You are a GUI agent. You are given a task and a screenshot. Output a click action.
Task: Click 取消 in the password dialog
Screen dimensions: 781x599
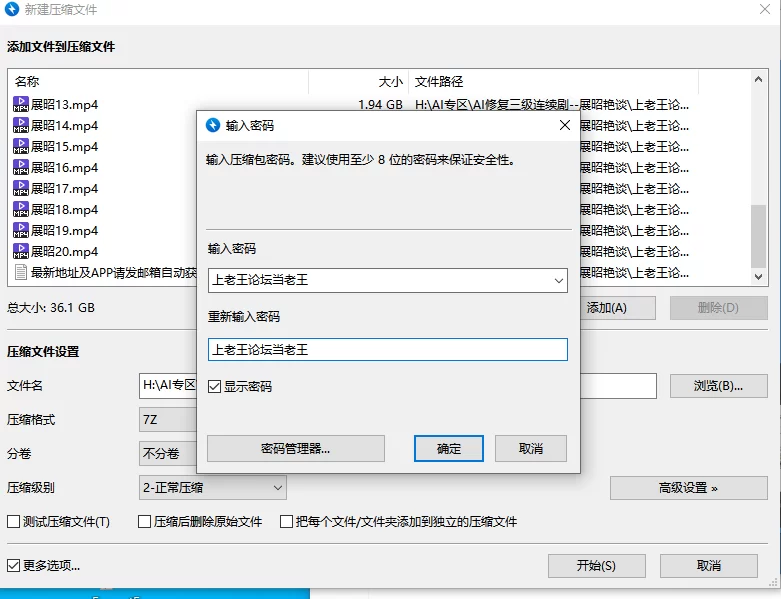(x=531, y=449)
